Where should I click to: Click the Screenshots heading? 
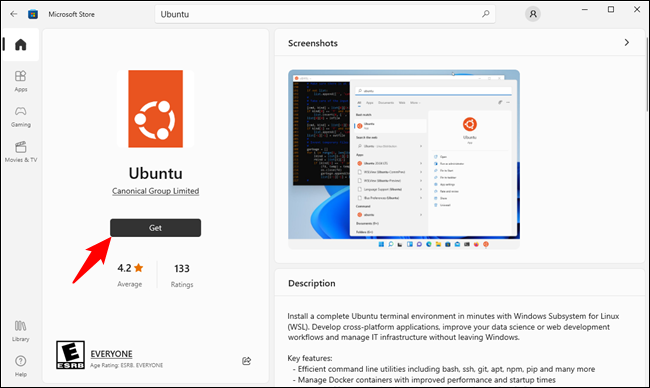(313, 43)
